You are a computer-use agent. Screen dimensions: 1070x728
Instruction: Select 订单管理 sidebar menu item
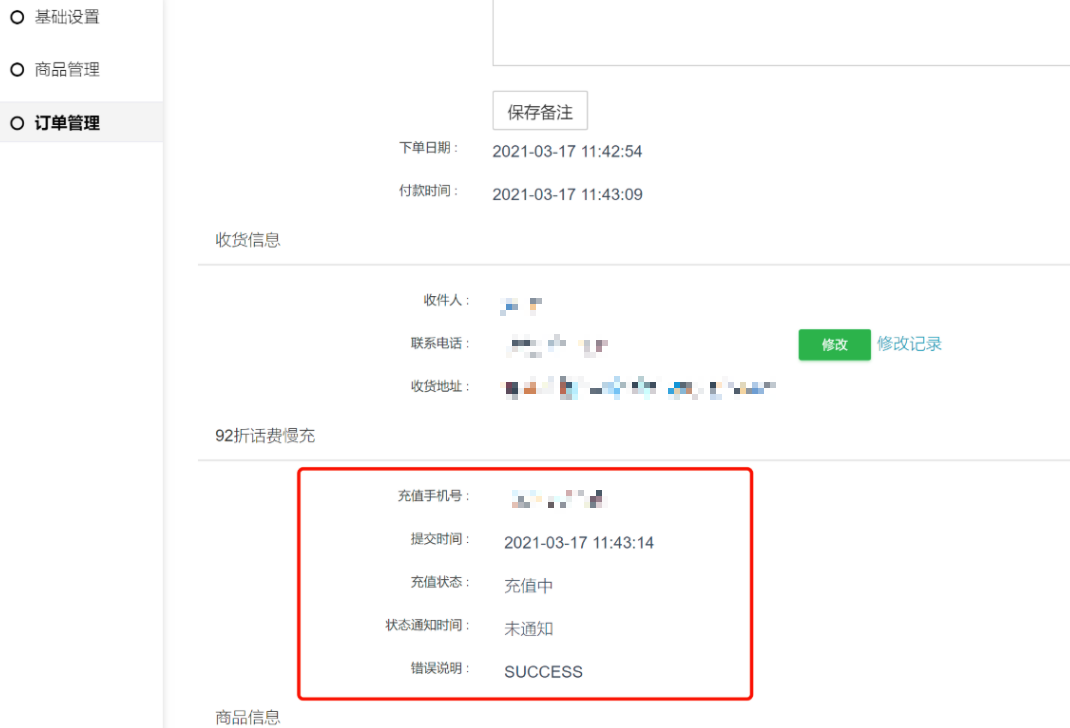67,123
